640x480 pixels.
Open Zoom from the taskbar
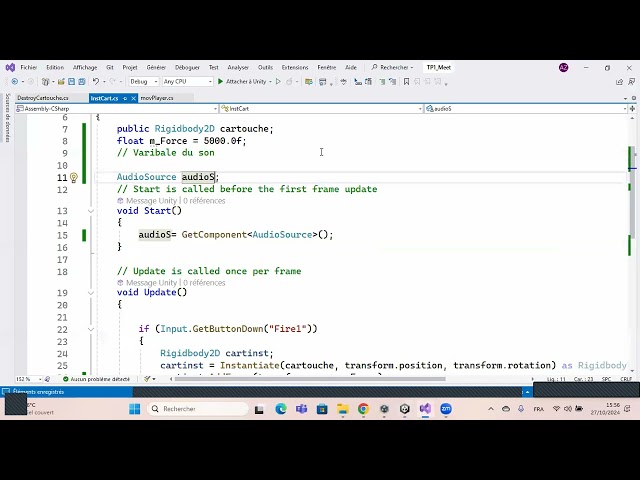pyautogui.click(x=446, y=409)
